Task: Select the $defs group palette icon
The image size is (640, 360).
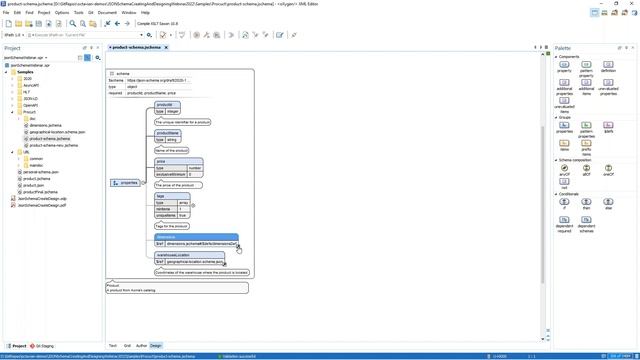Action: 608,128
